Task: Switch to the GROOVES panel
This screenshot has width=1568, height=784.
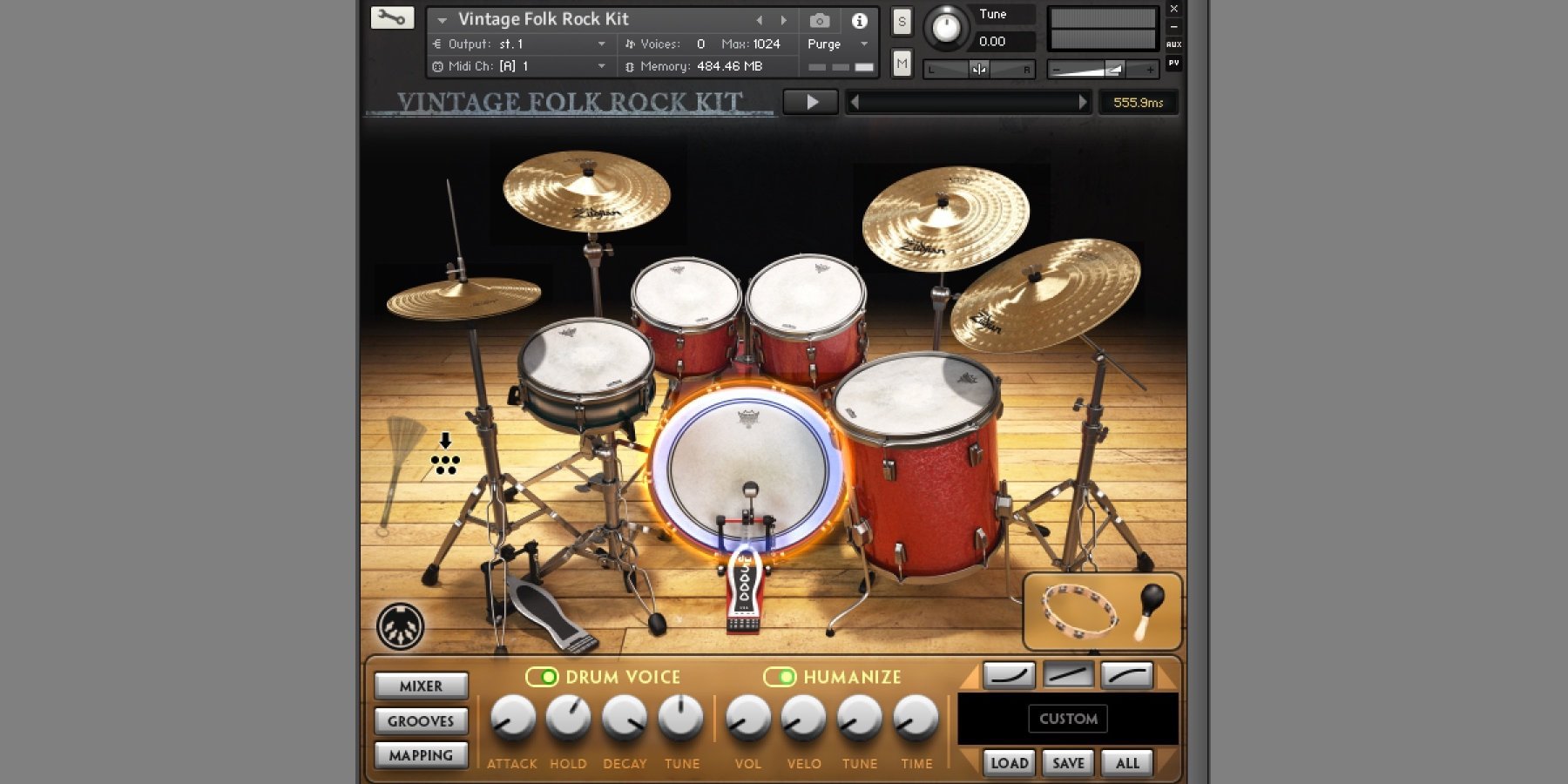Action: tap(421, 720)
